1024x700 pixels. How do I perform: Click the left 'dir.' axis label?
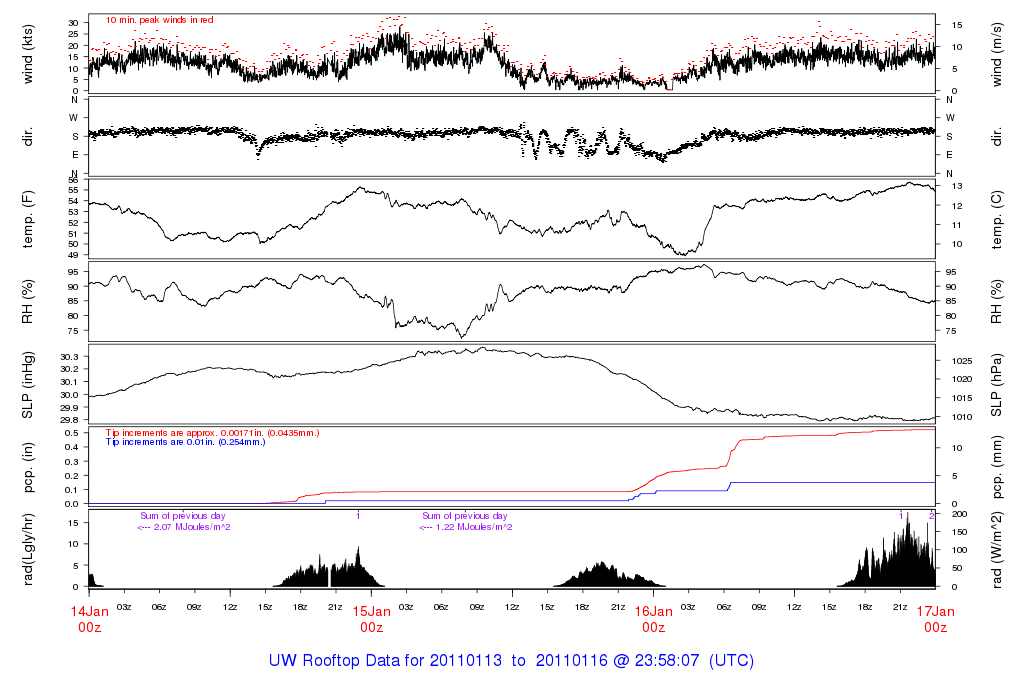pos(27,136)
